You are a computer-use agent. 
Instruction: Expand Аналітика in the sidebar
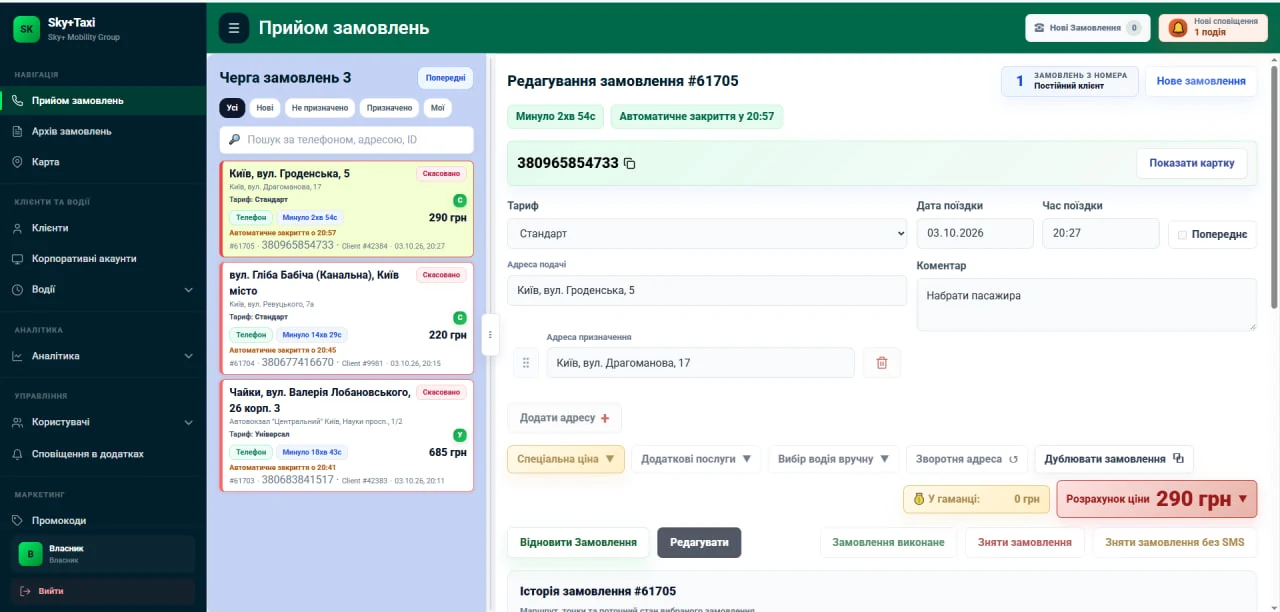103,356
